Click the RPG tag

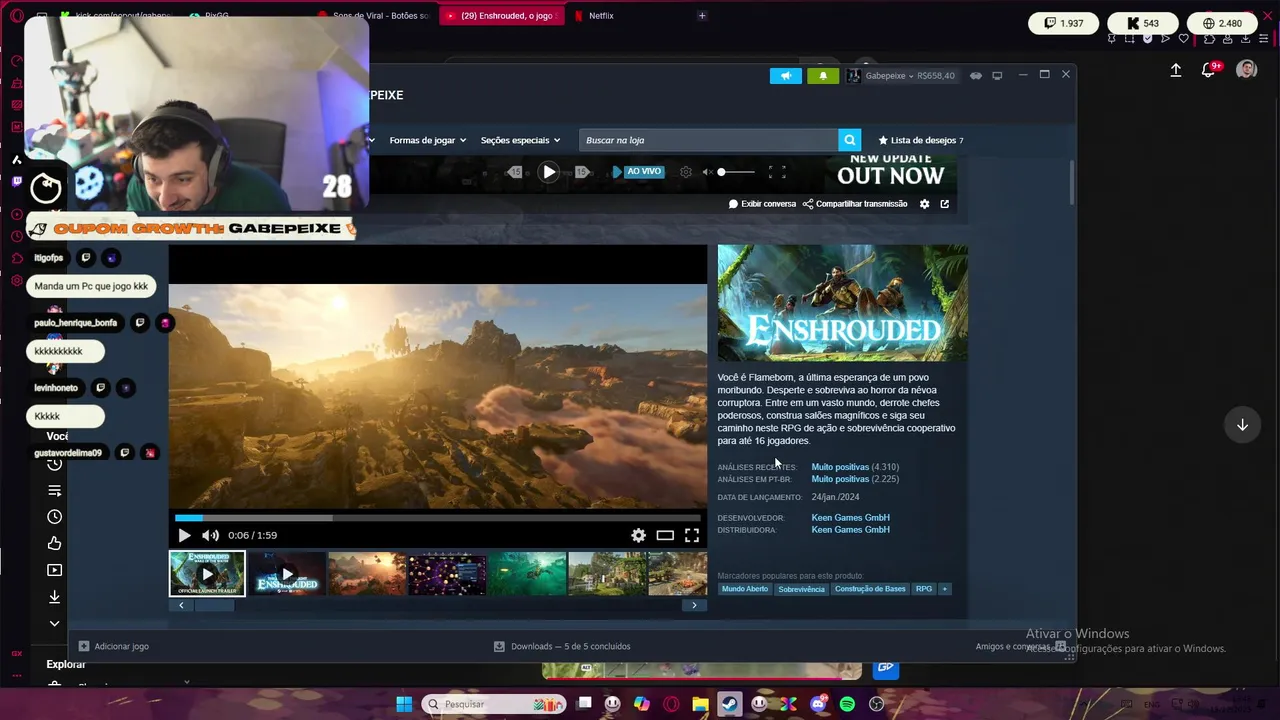click(924, 589)
